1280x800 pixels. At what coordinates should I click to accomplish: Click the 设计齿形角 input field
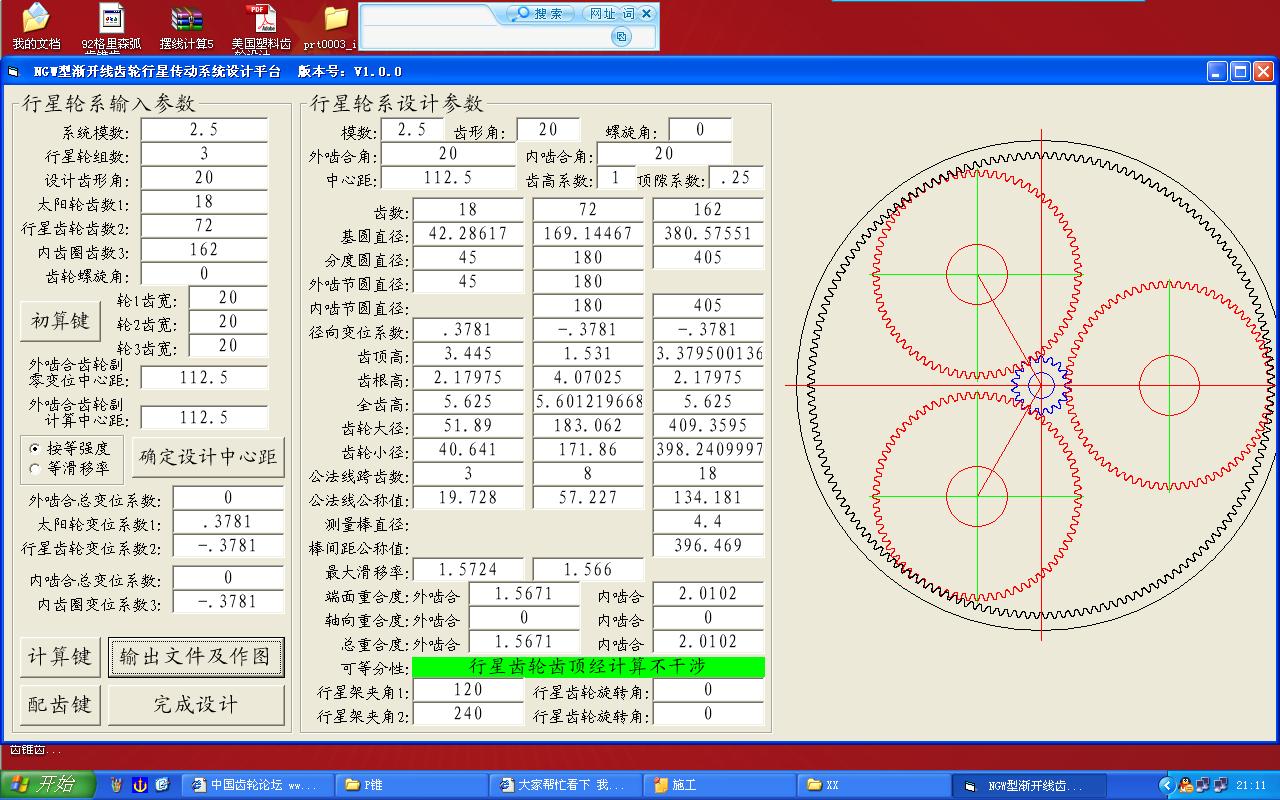coord(204,178)
